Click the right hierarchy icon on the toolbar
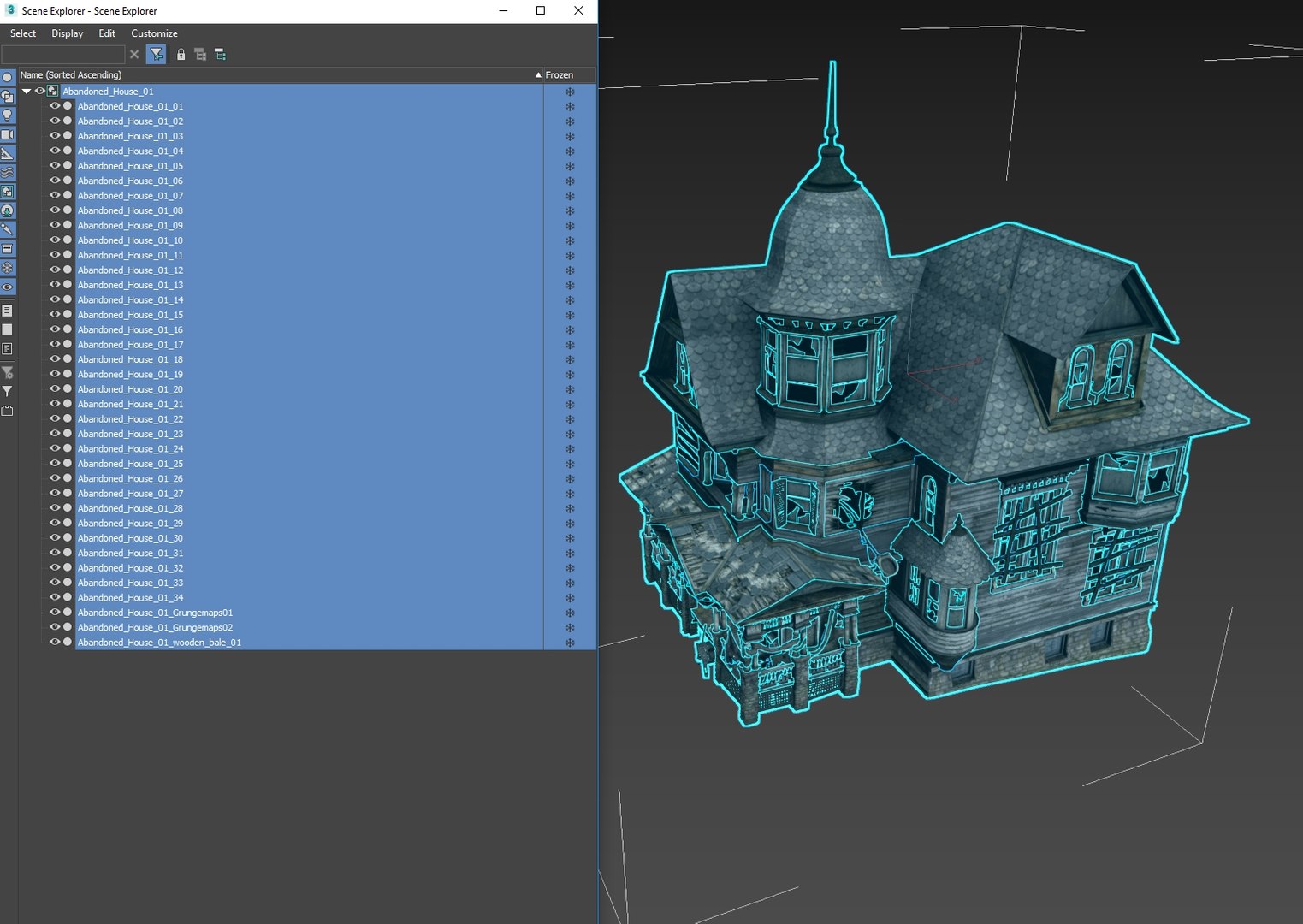Viewport: 1303px width, 924px height. click(220, 55)
